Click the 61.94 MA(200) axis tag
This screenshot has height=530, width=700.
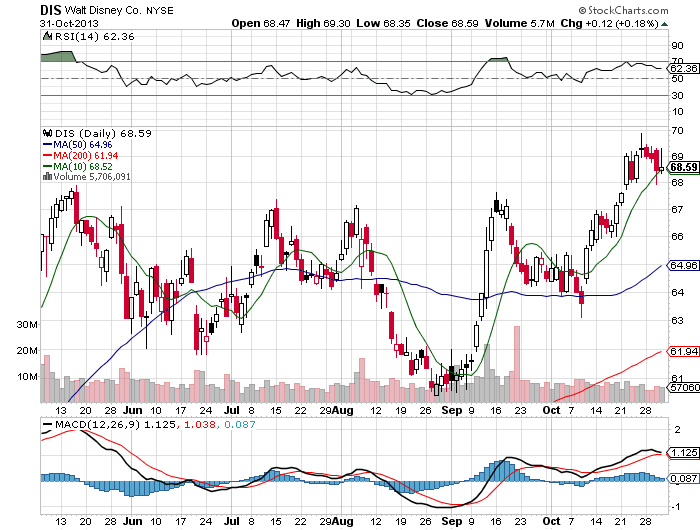683,352
